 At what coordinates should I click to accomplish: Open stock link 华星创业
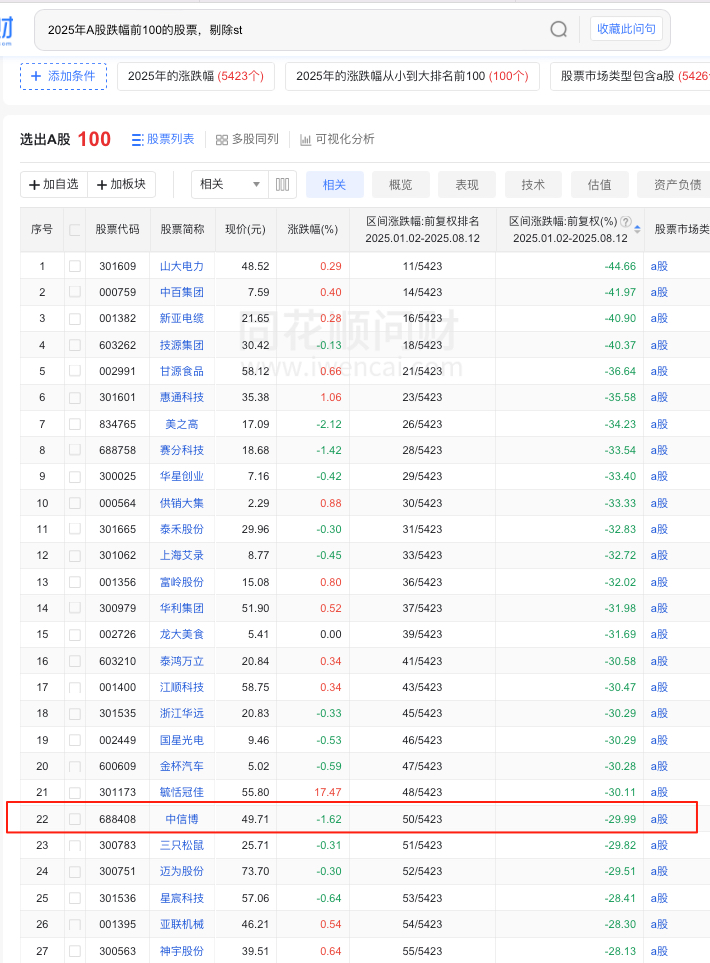point(182,476)
